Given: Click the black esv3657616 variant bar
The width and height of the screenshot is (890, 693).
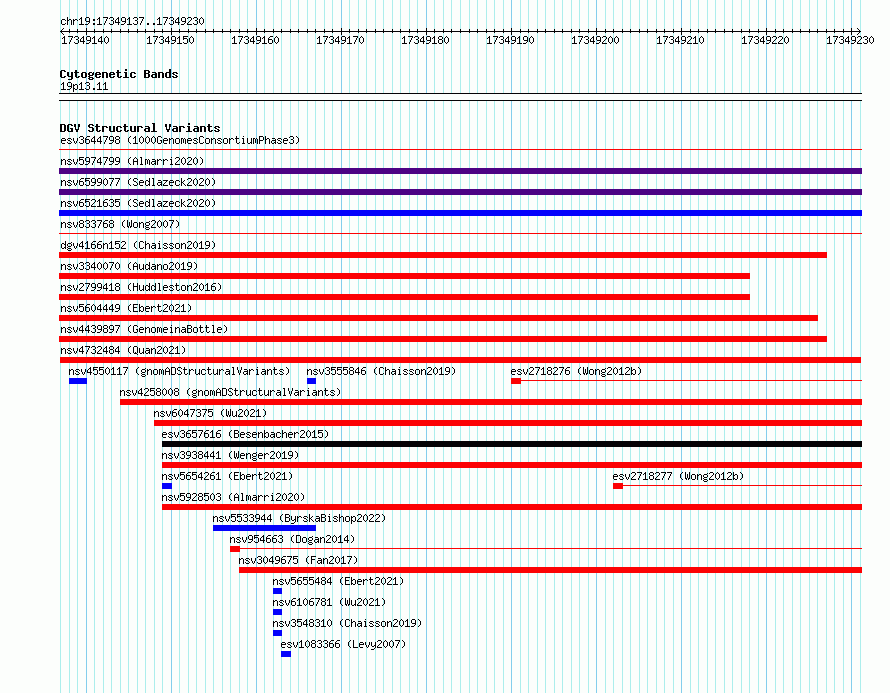Looking at the screenshot, I should (x=512, y=444).
